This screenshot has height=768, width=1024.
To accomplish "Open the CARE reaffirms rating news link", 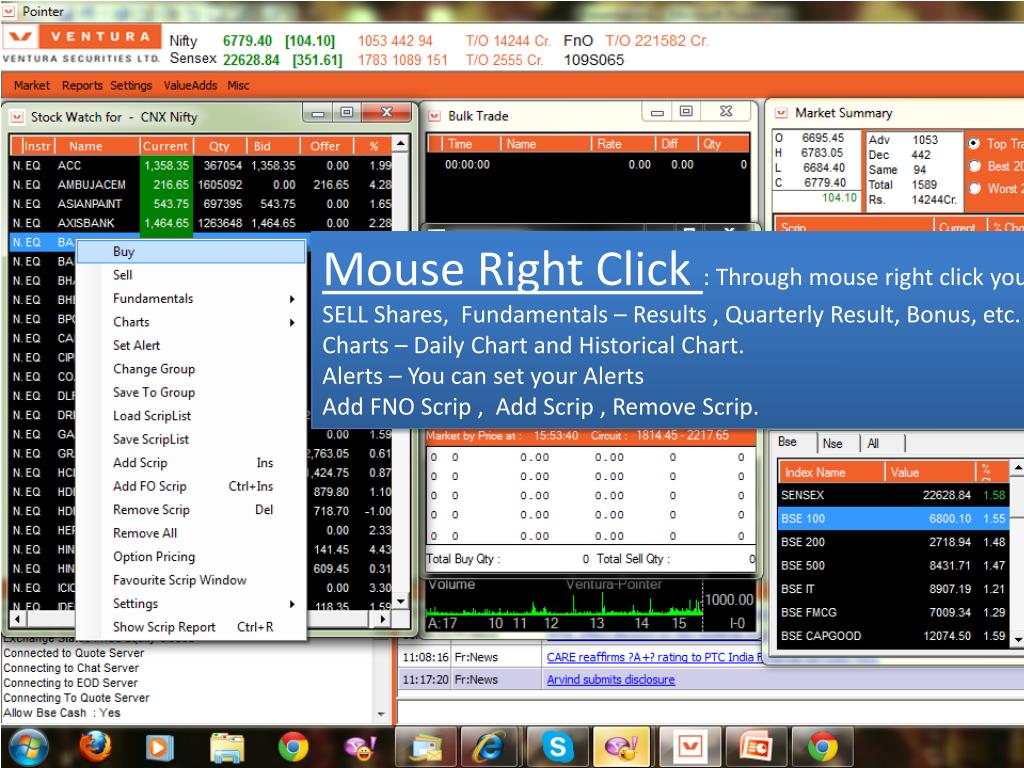I will [654, 657].
